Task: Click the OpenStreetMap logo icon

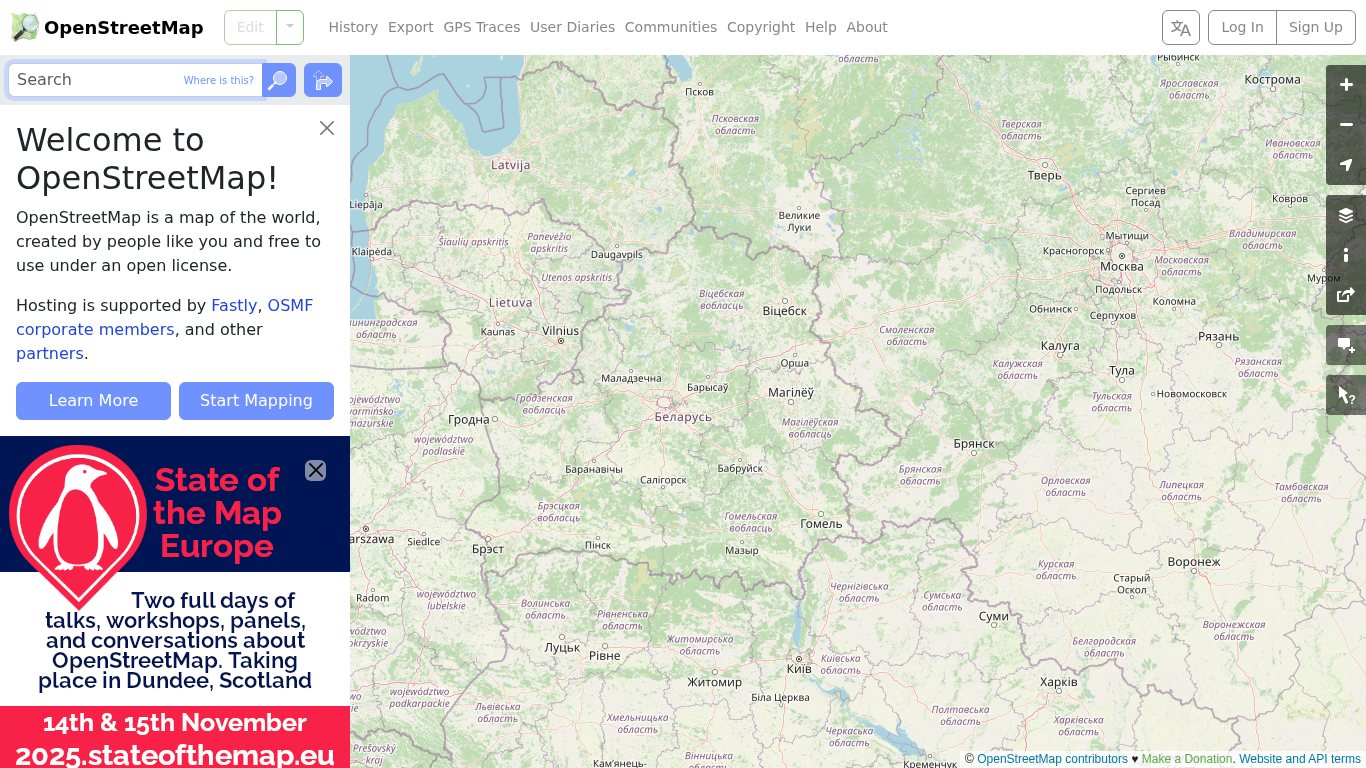Action: (x=25, y=27)
